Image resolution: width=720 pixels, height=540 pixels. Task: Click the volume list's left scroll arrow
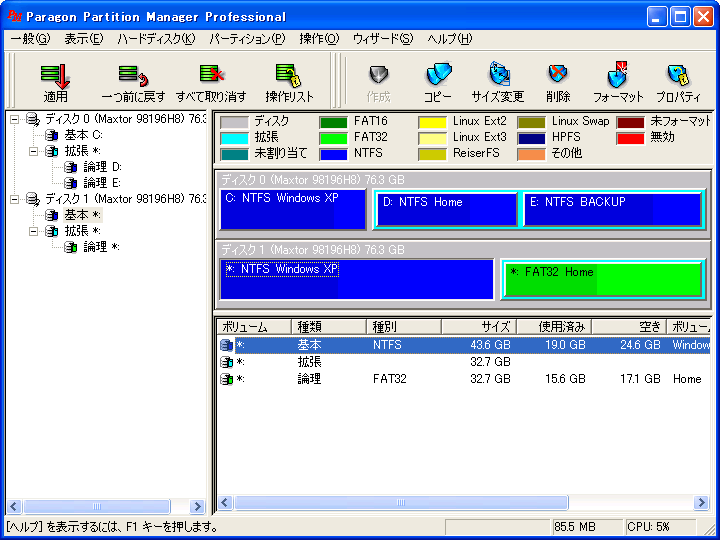225,503
